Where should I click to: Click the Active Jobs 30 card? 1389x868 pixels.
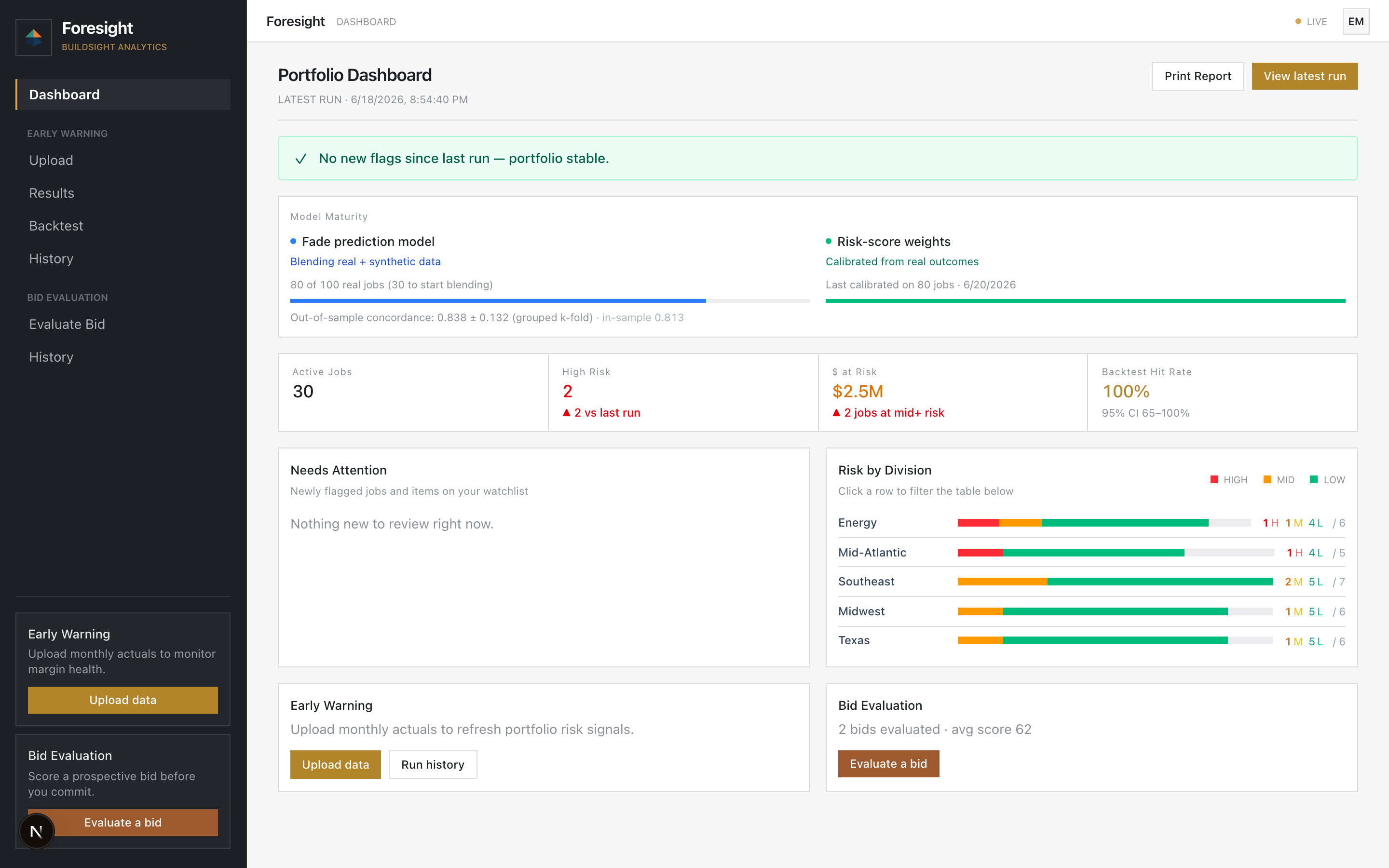point(413,393)
